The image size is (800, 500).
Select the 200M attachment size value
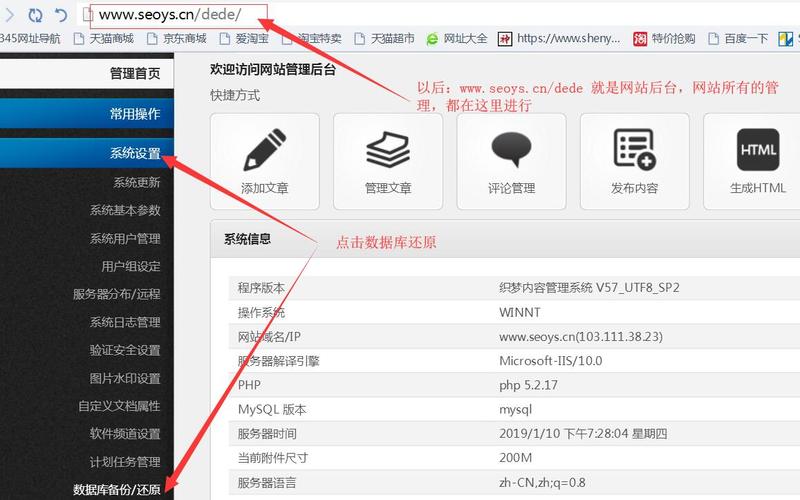pos(515,458)
